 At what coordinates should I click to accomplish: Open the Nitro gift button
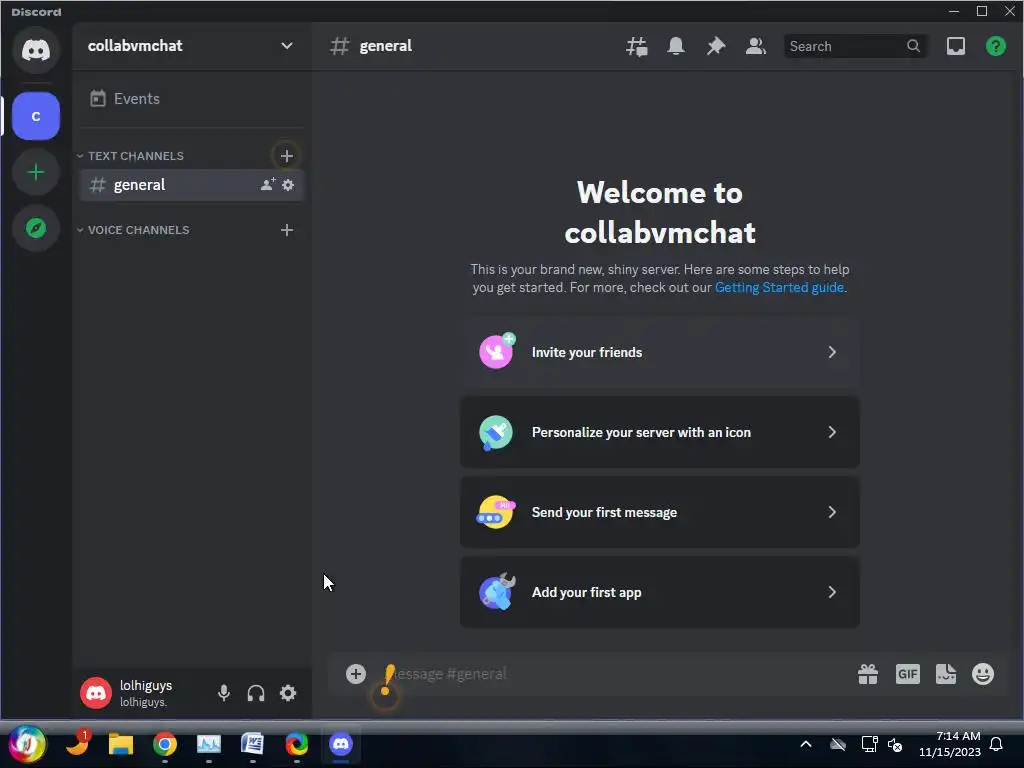(868, 674)
